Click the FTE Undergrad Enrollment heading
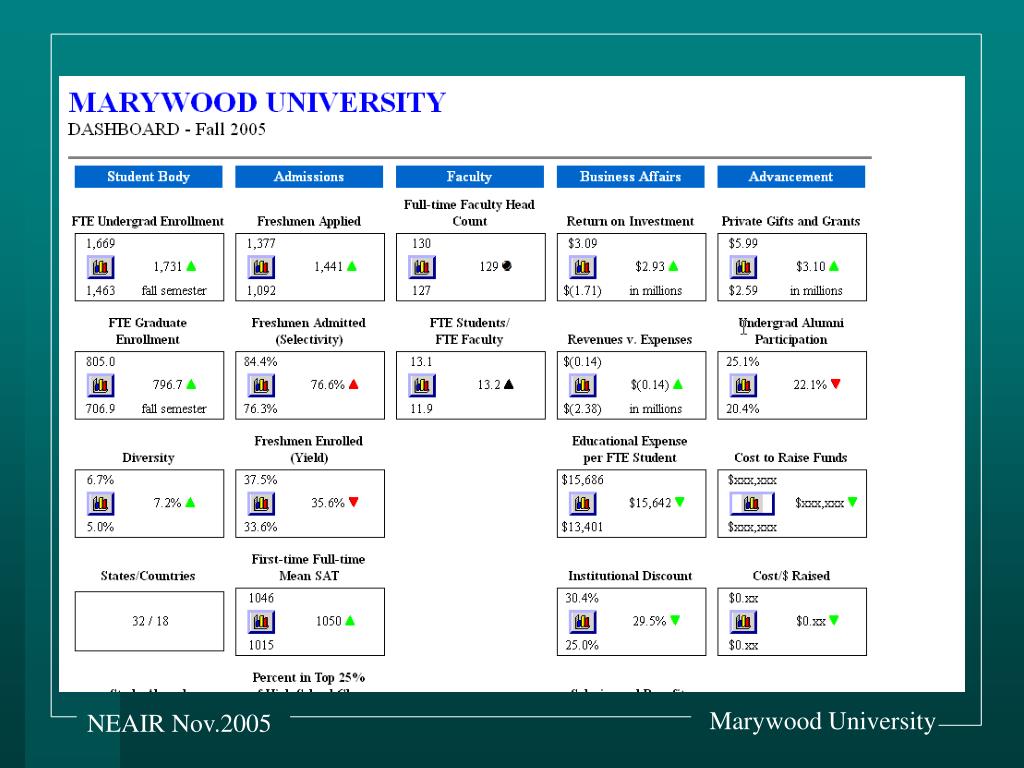 pos(148,221)
